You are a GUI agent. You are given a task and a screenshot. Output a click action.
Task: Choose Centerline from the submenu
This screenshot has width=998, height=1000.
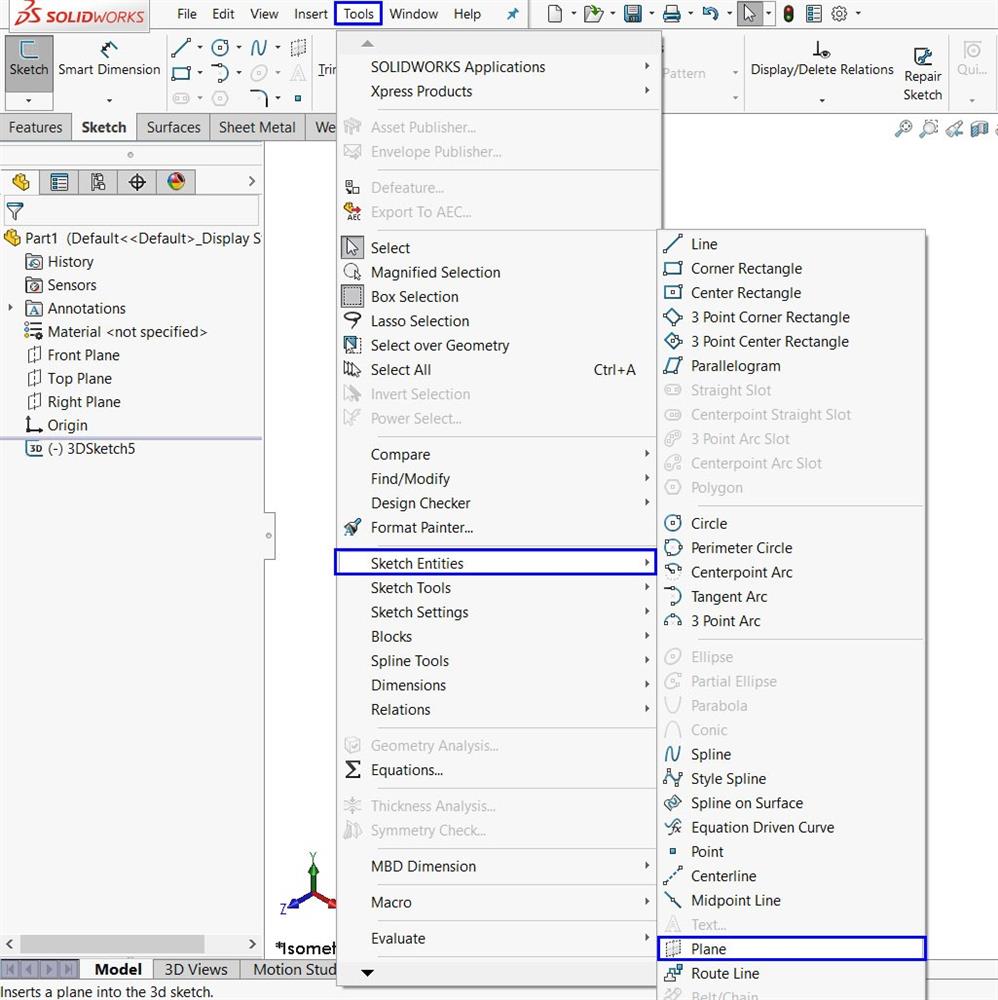click(x=791, y=876)
